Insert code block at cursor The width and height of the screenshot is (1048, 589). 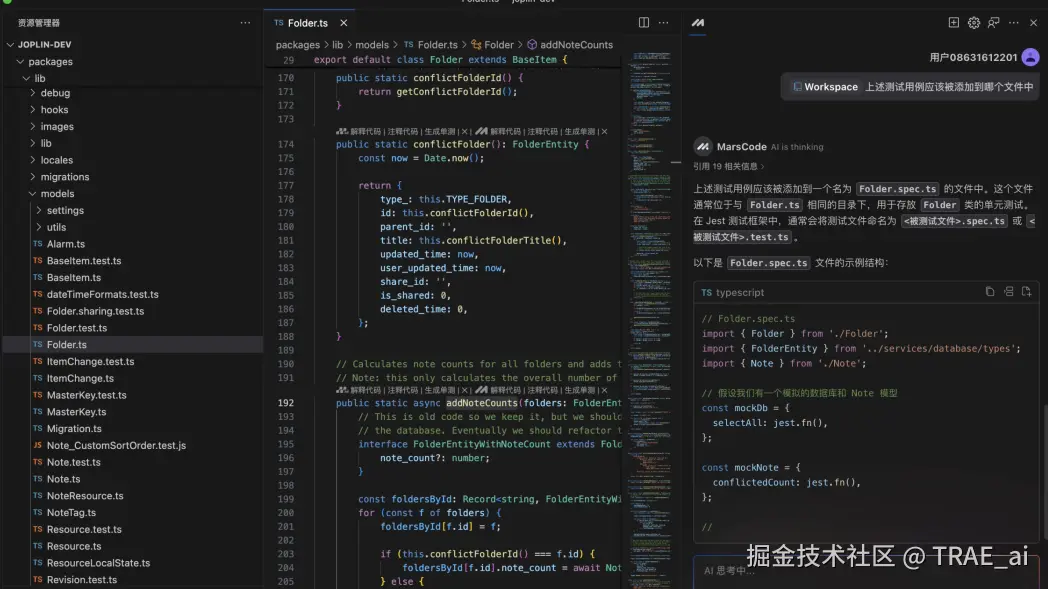tap(1009, 292)
